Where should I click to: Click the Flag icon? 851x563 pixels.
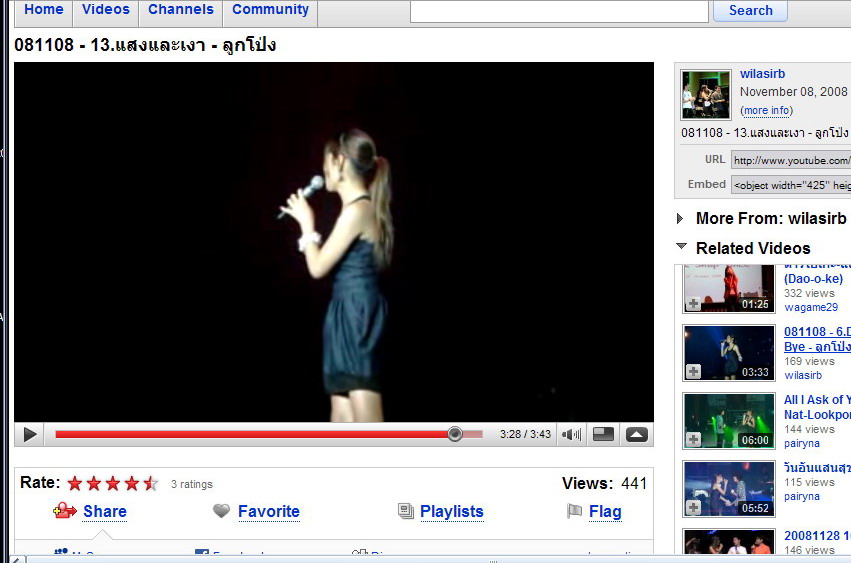(x=574, y=511)
